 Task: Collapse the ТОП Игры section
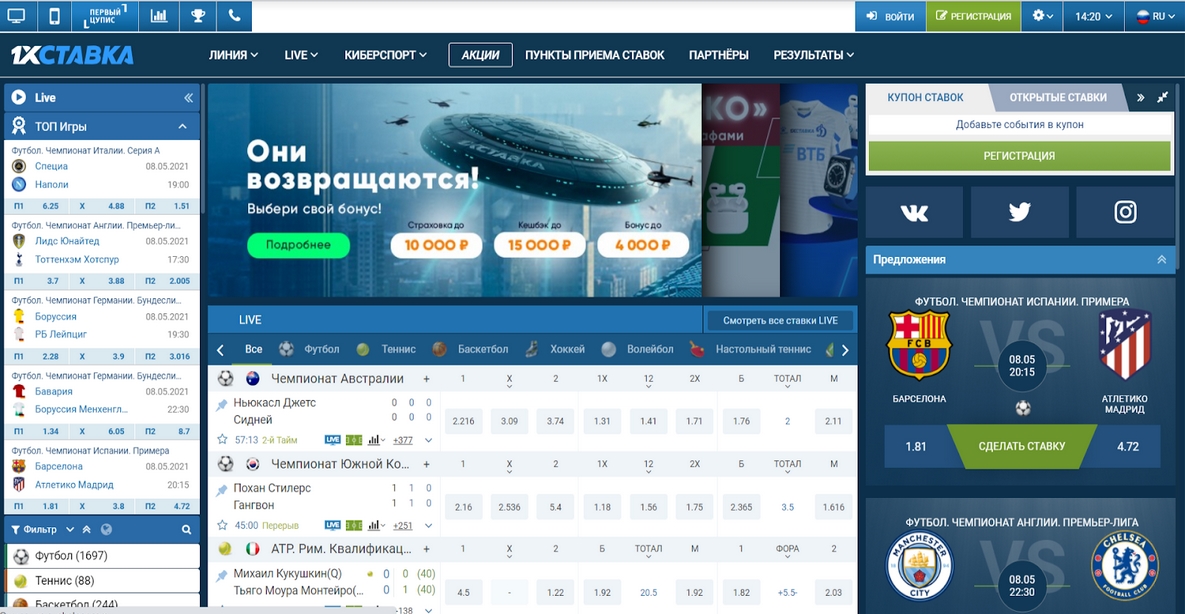182,126
